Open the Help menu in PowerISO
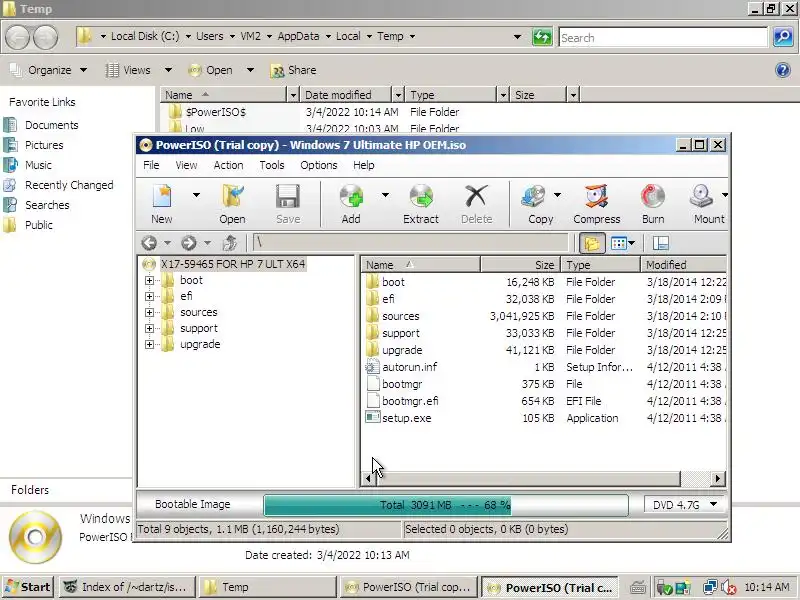This screenshot has width=800, height=600. pyautogui.click(x=363, y=165)
